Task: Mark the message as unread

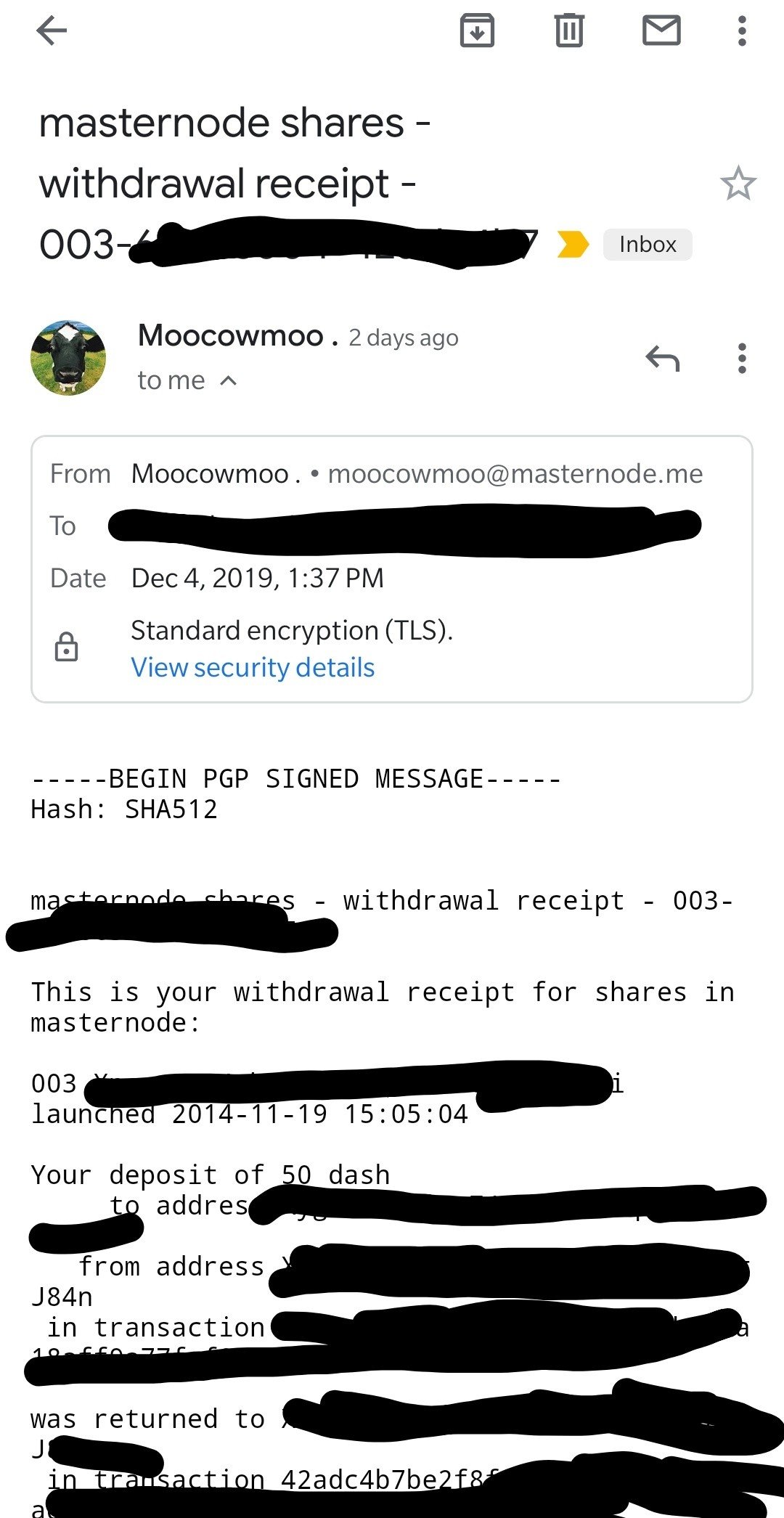Action: point(661,30)
